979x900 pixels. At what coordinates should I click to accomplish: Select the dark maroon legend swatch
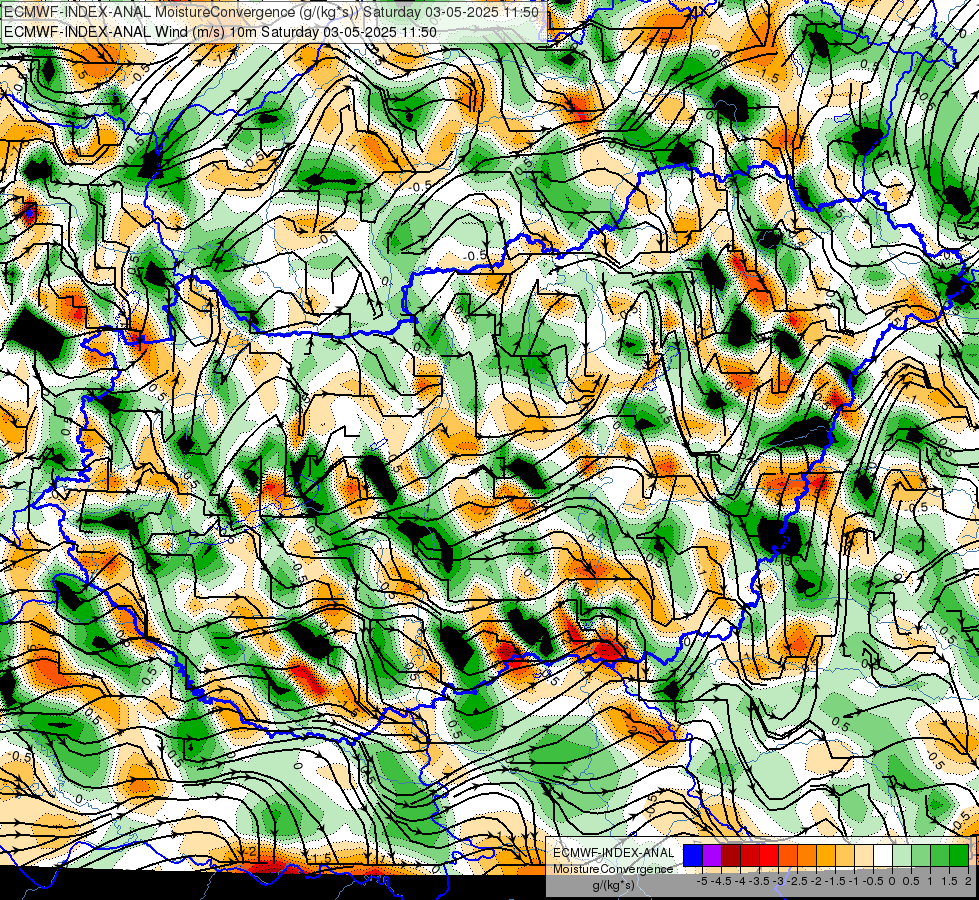point(731,855)
